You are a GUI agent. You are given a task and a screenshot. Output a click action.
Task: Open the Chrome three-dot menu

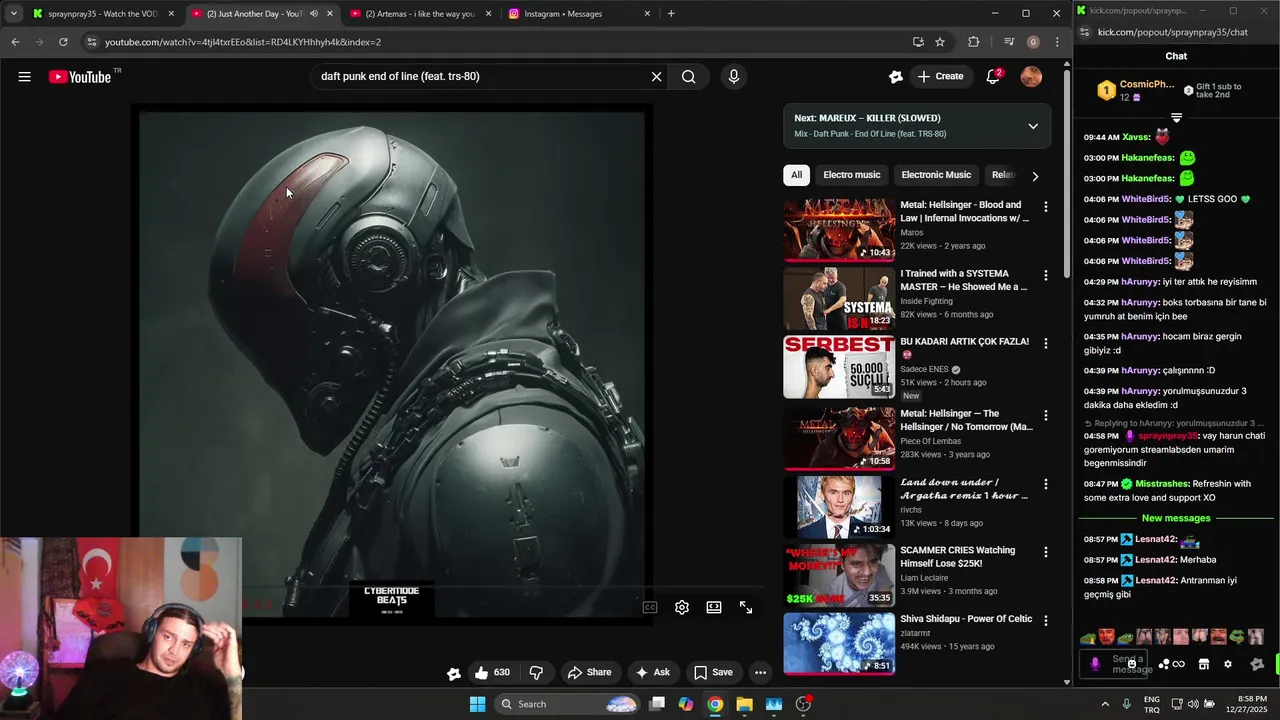click(1057, 42)
